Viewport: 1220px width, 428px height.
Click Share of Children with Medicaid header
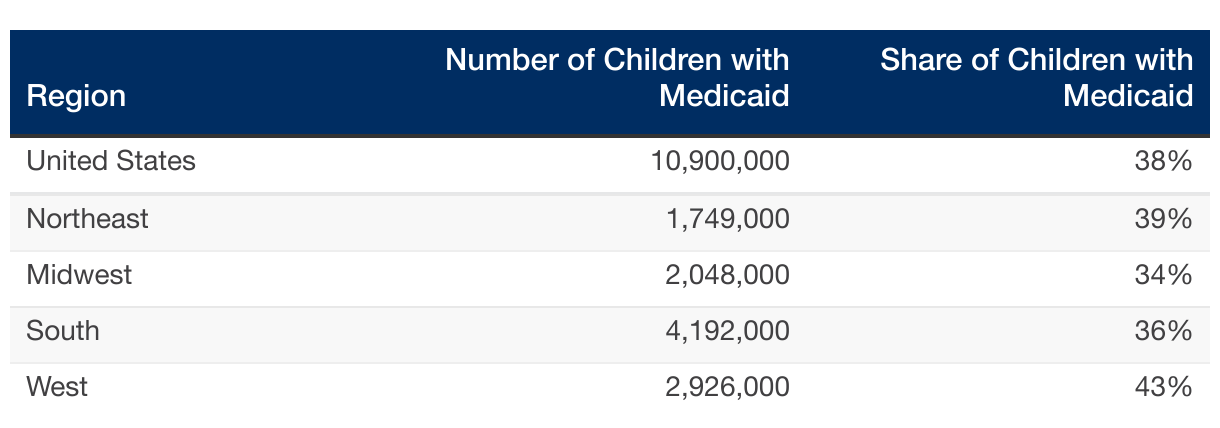pos(1037,78)
